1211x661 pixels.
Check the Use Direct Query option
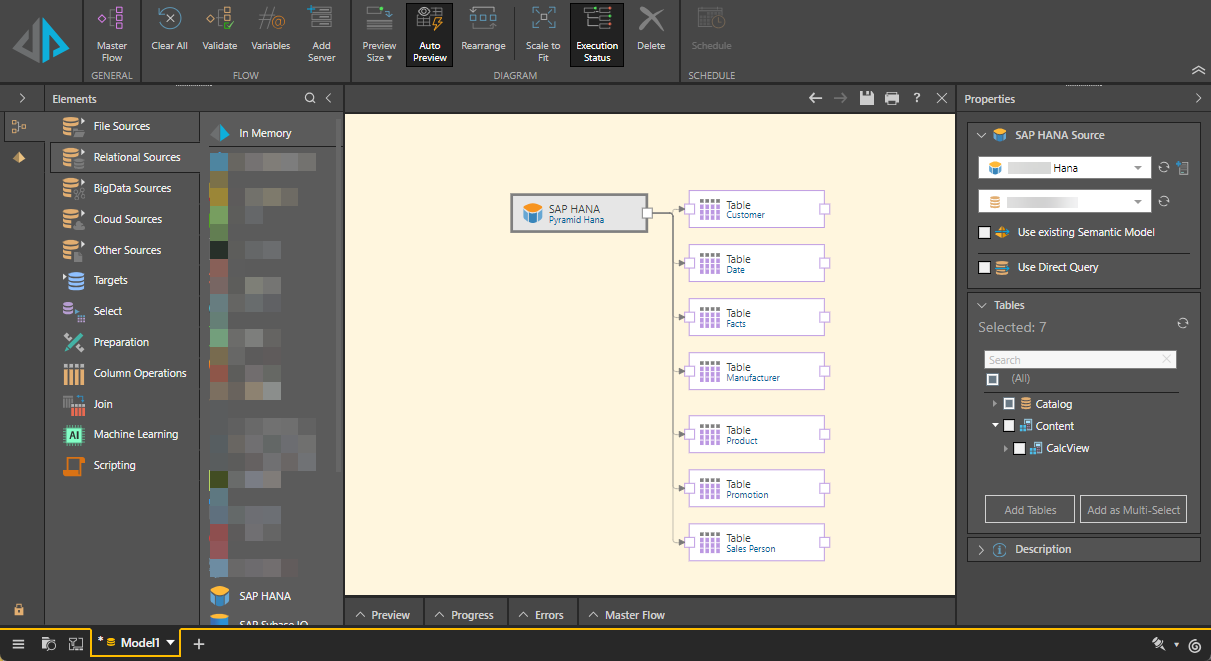[985, 268]
